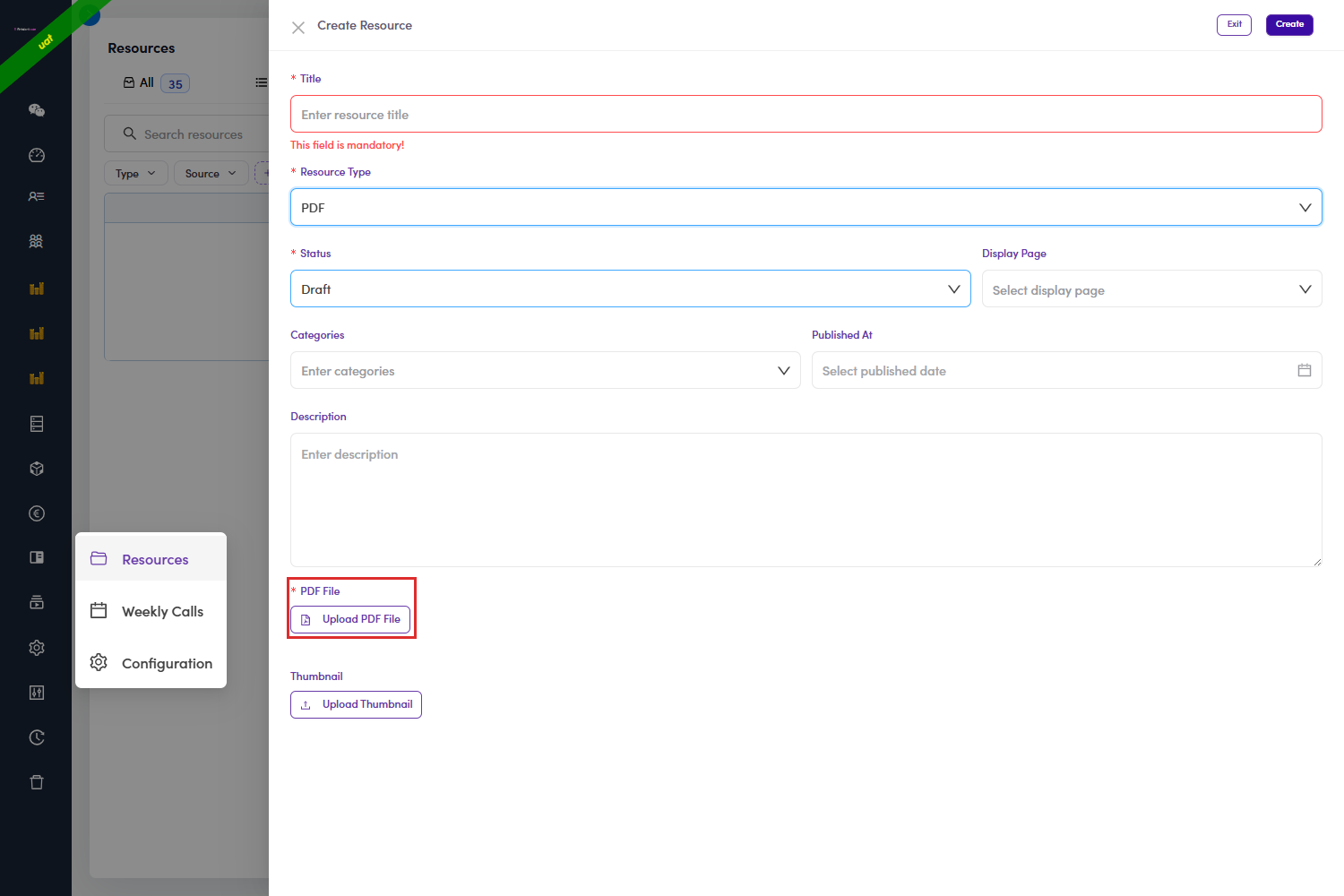The width and height of the screenshot is (1344, 896).
Task: Click the Resources page heading
Action: [x=142, y=47]
